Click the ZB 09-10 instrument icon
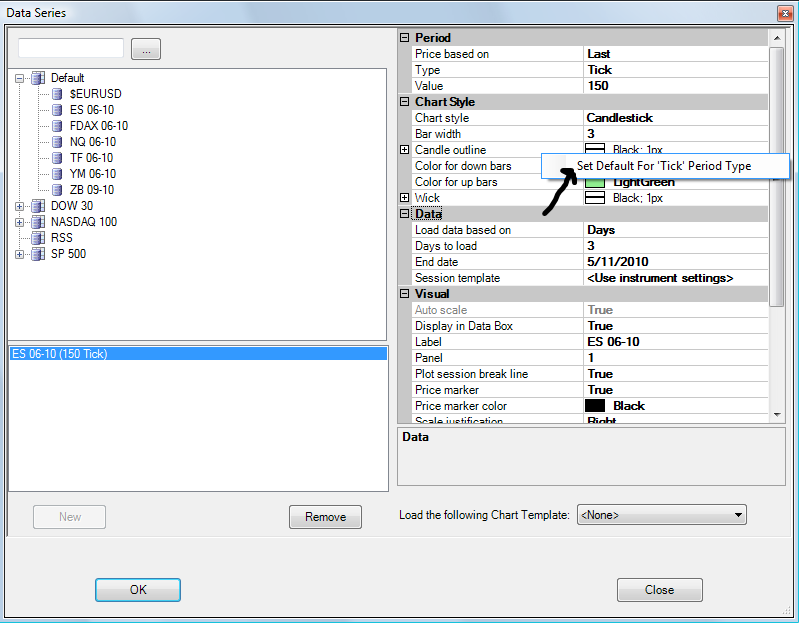799x623 pixels. pyautogui.click(x=58, y=190)
